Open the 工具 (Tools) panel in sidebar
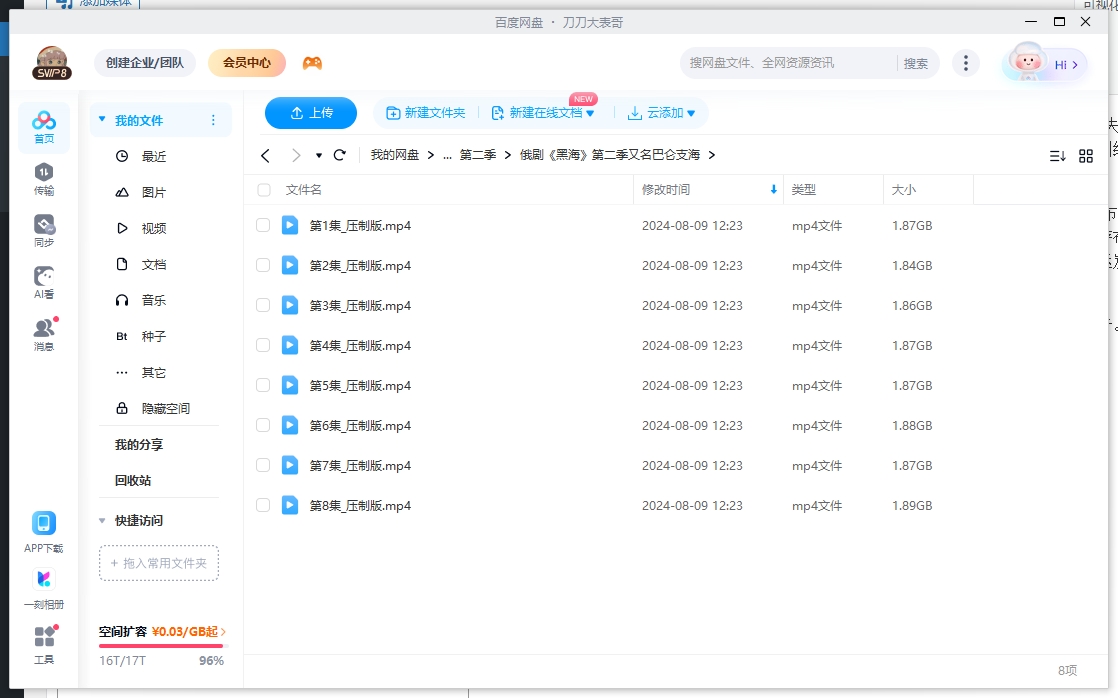Viewport: 1118px width, 698px height. click(44, 641)
